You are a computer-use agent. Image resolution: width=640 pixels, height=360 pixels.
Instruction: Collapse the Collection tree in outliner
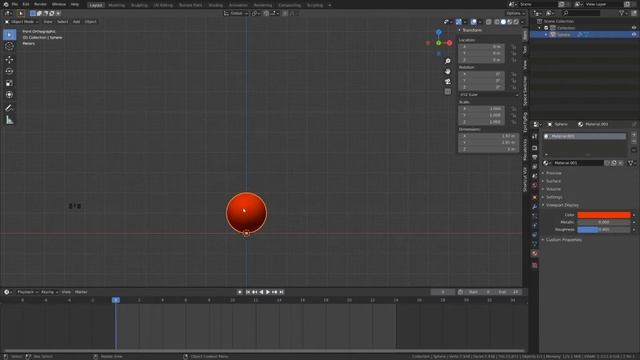pos(540,28)
